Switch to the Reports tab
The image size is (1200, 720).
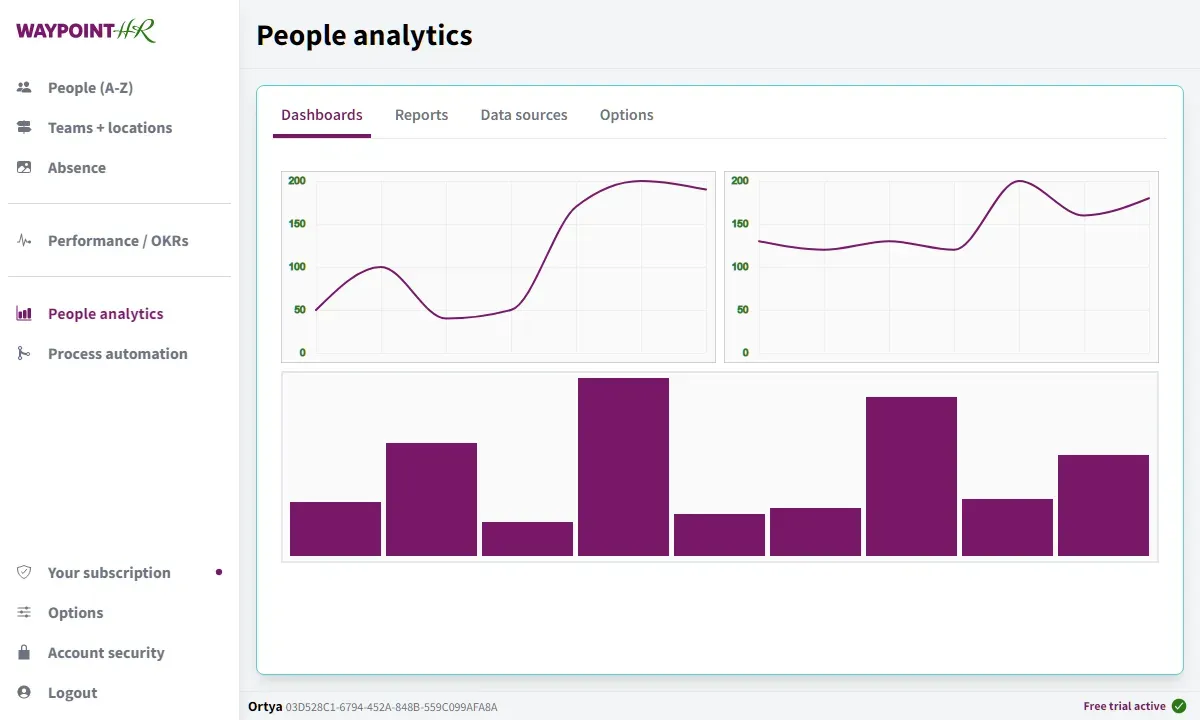tap(421, 114)
